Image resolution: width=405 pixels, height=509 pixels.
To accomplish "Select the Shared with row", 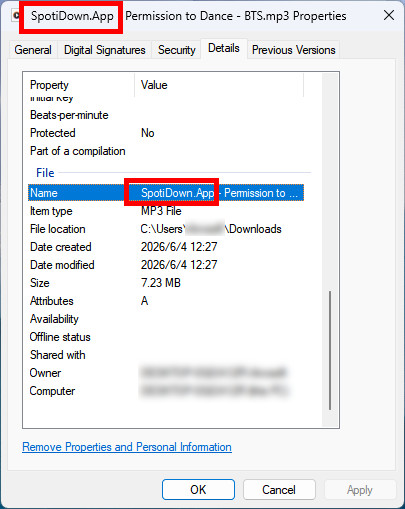I will coord(166,355).
